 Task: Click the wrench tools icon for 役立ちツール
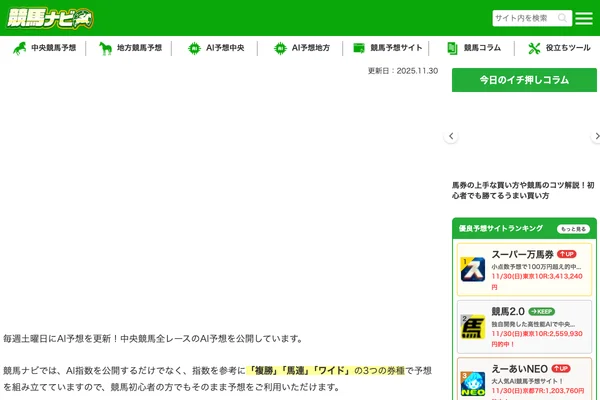pos(534,48)
